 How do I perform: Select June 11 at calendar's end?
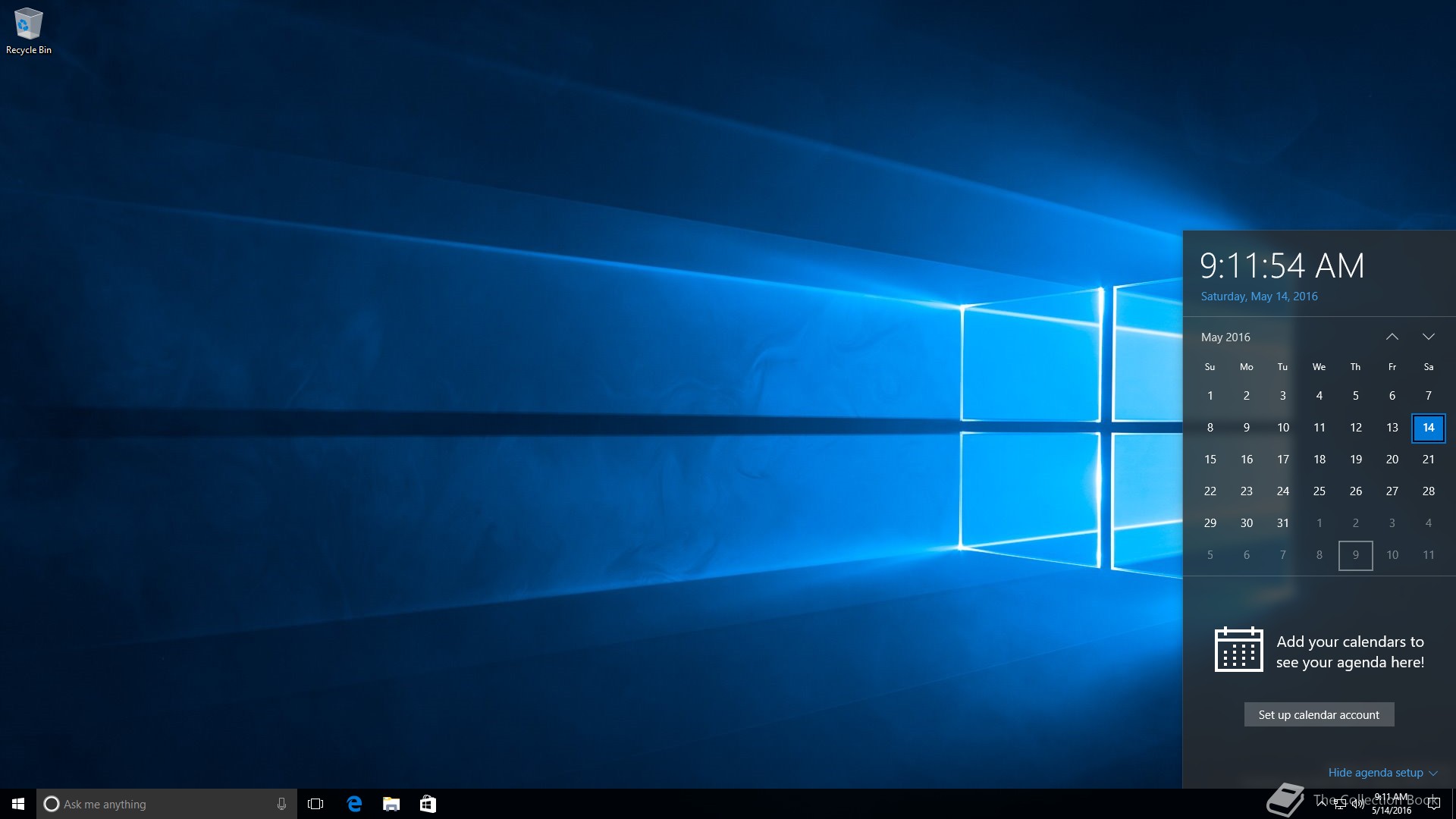point(1429,555)
